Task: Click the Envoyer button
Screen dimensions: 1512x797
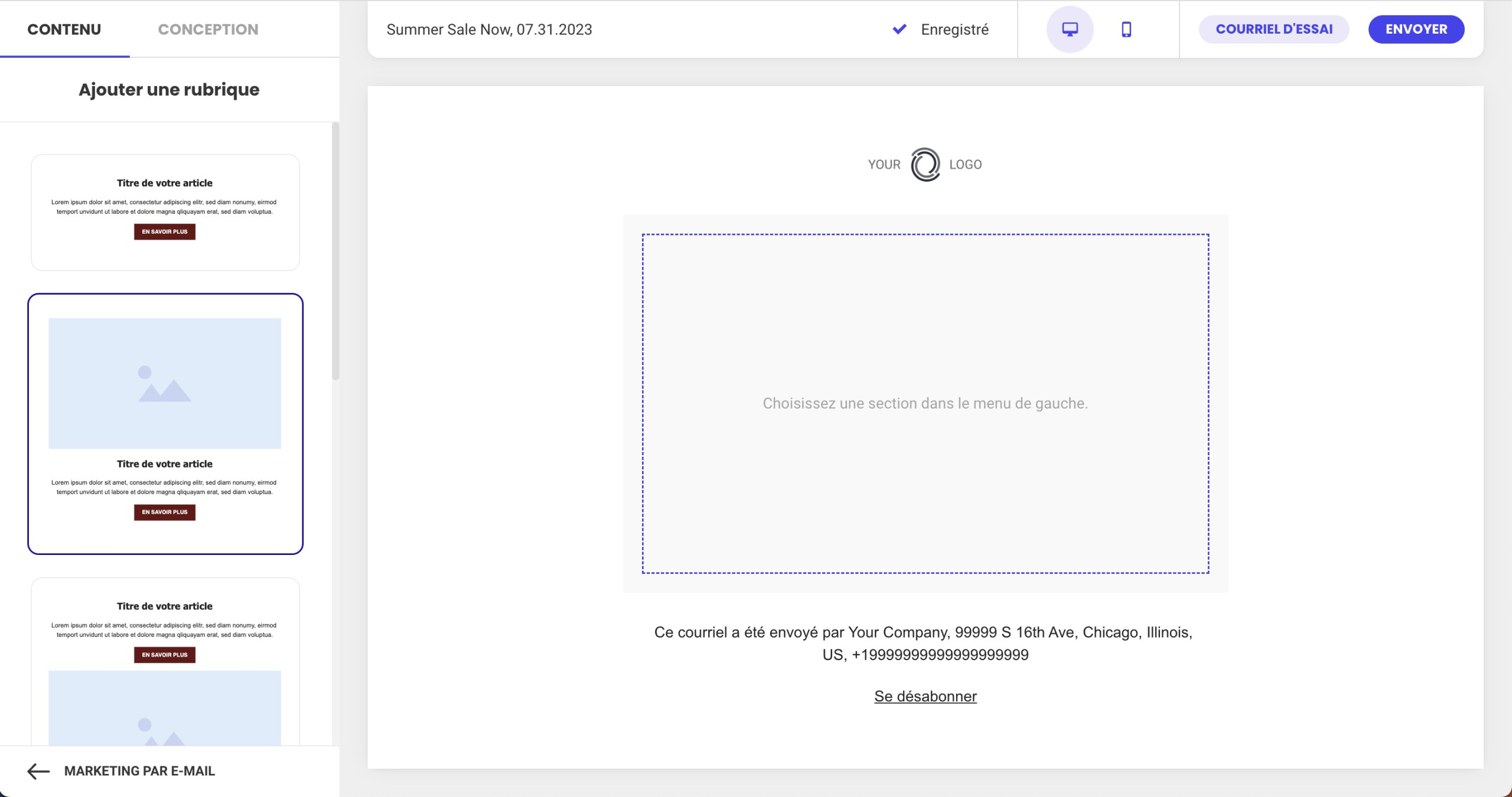Action: [1416, 29]
